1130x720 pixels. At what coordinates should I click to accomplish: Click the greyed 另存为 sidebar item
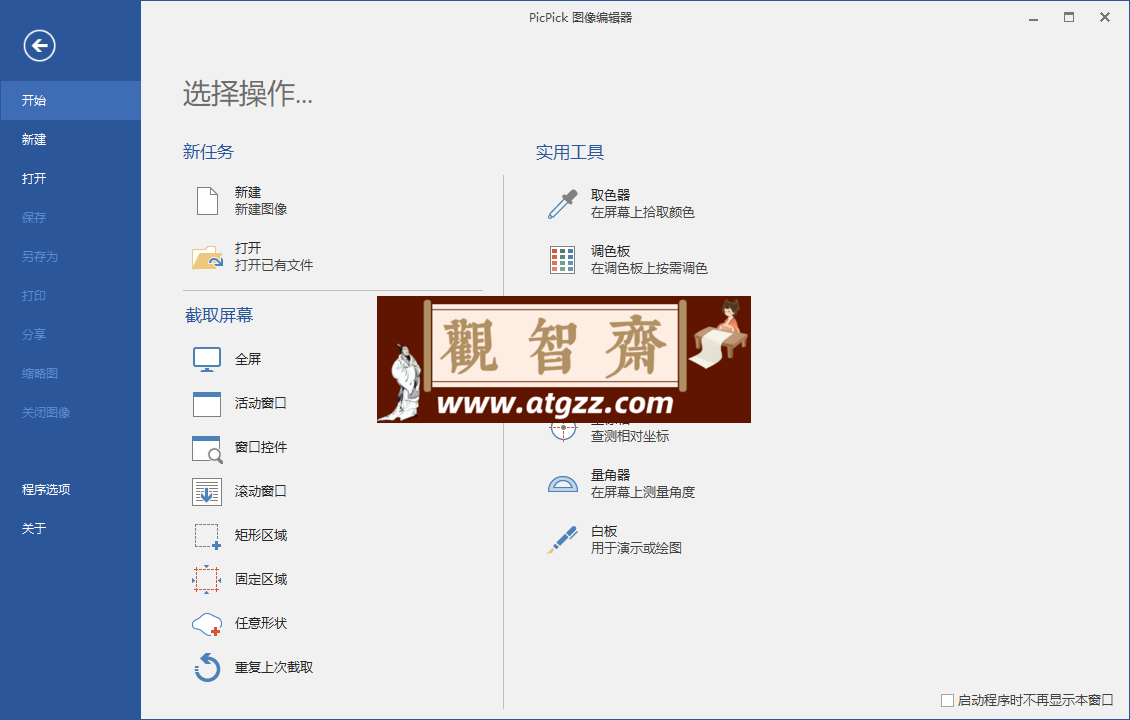[x=71, y=256]
